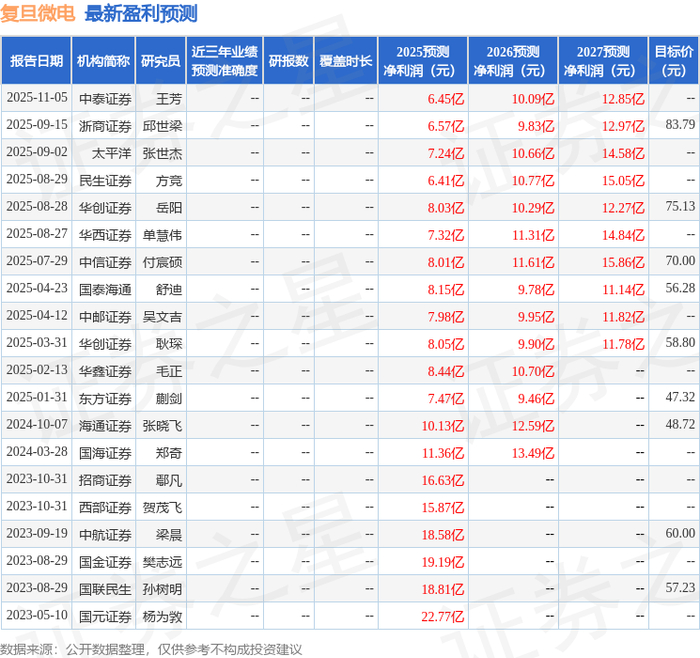Image resolution: width=700 pixels, height=658 pixels.
Task: Click analyst name 吴文吉
Action: click(x=162, y=317)
